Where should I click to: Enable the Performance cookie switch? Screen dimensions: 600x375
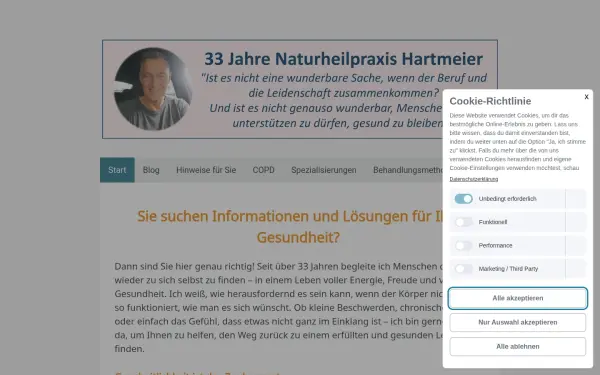point(463,245)
